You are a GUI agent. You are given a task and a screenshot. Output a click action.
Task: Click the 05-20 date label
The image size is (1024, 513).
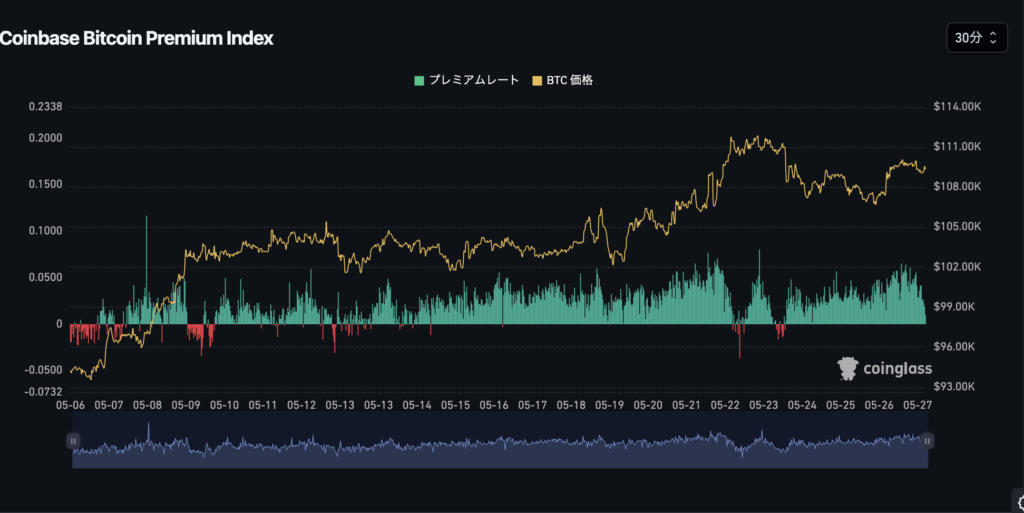[x=648, y=405]
